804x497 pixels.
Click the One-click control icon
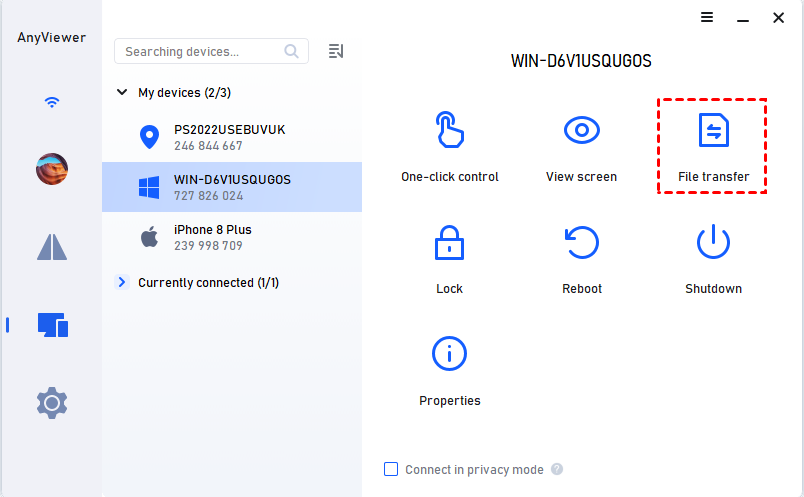coord(449,130)
